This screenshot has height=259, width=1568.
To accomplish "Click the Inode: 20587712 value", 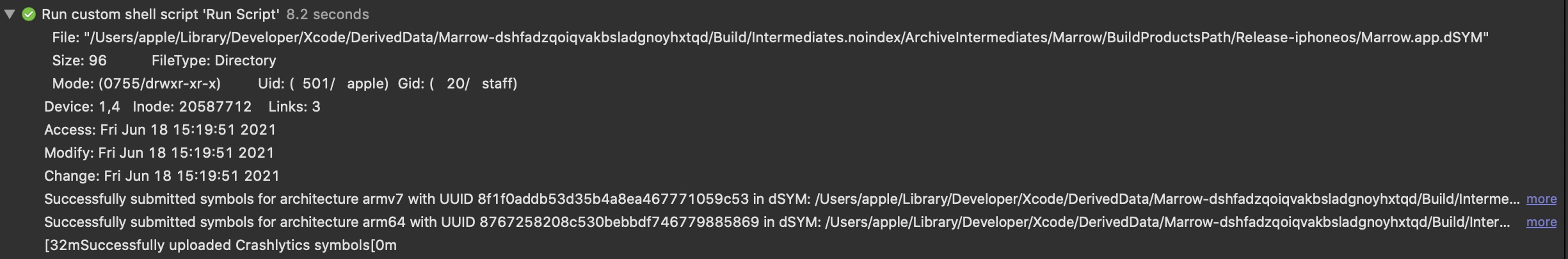I will pyautogui.click(x=192, y=106).
